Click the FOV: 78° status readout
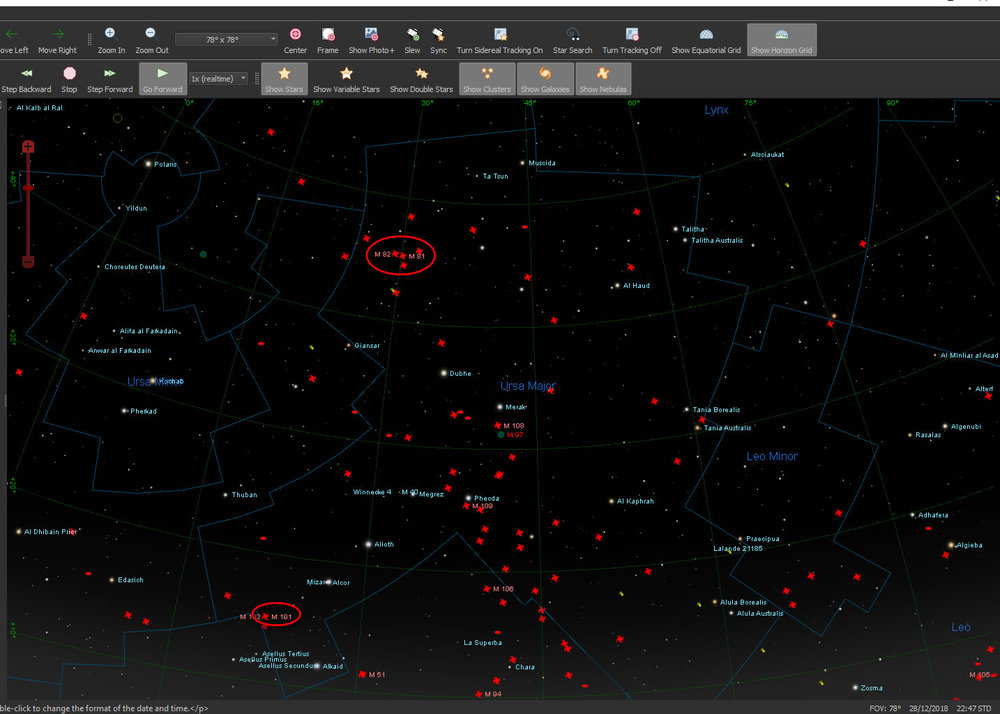This screenshot has height=714, width=1000. tap(885, 708)
